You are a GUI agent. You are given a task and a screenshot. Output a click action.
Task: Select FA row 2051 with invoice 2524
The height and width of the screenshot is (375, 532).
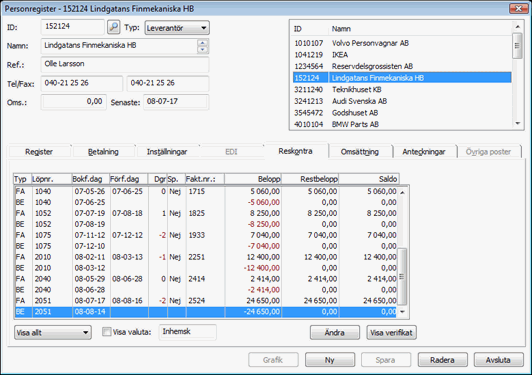point(206,301)
